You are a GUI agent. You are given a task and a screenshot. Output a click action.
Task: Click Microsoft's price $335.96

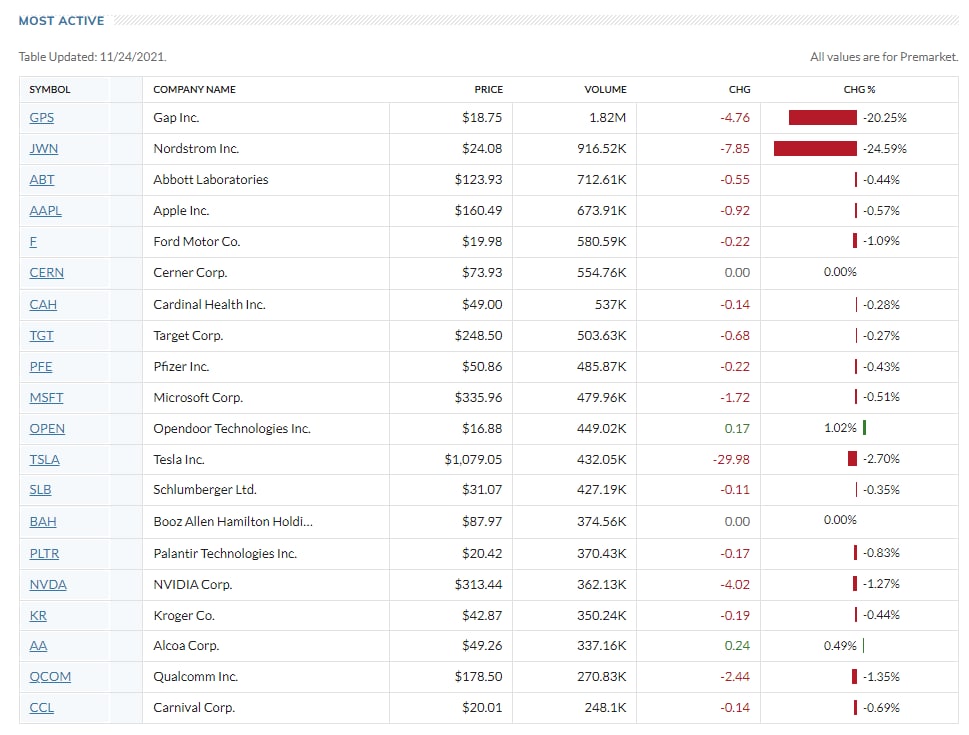click(x=478, y=397)
